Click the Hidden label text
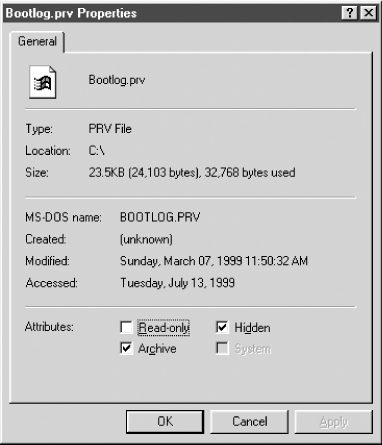Viewport: 382px width, 445px height. [252, 328]
